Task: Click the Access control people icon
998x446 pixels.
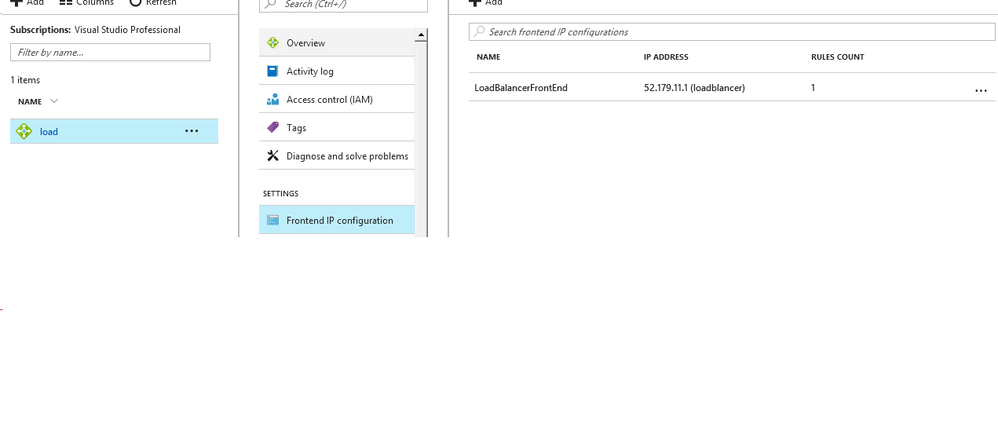Action: coord(273,99)
